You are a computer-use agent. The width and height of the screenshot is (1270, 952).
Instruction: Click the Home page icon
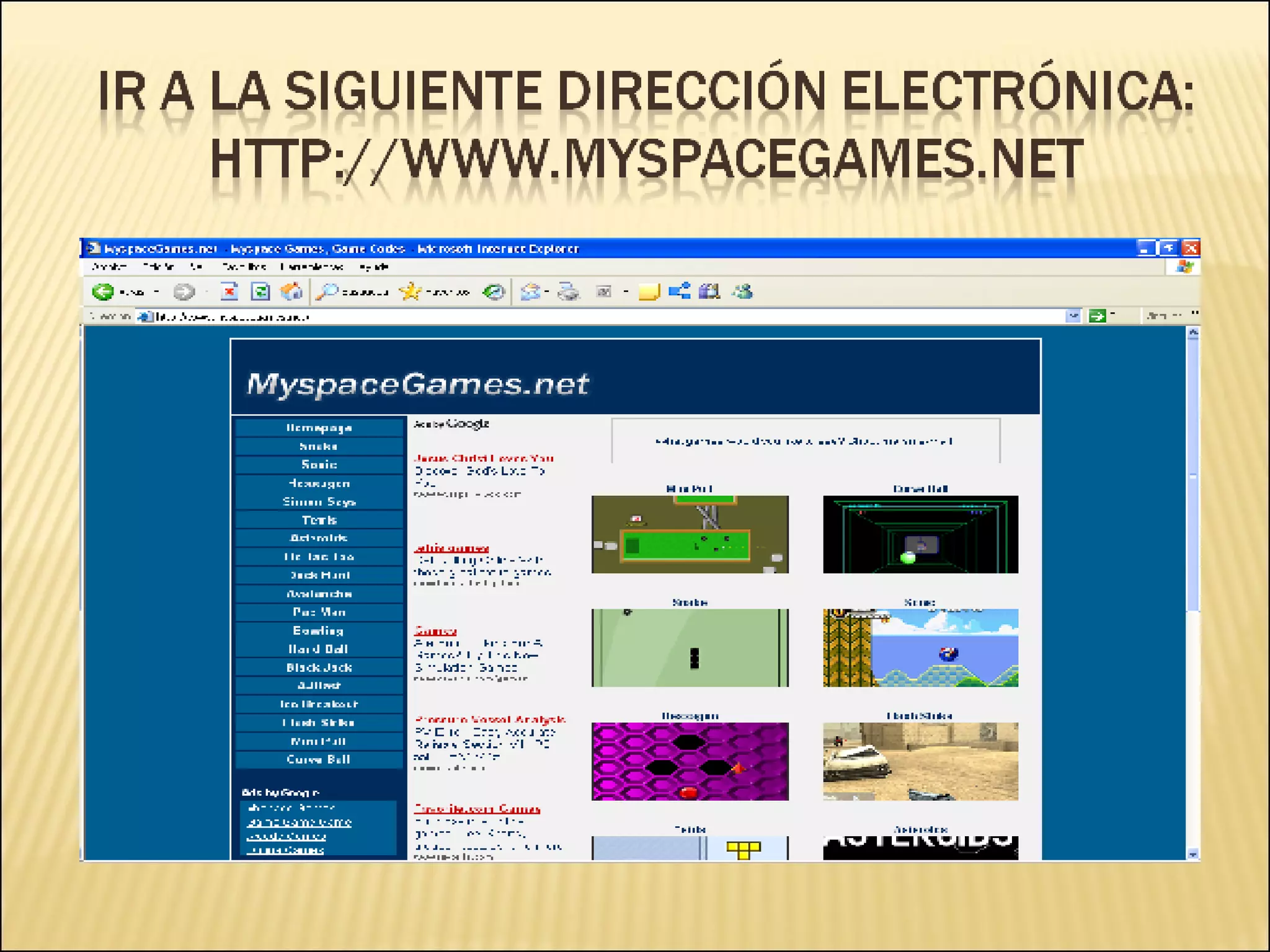[x=291, y=291]
